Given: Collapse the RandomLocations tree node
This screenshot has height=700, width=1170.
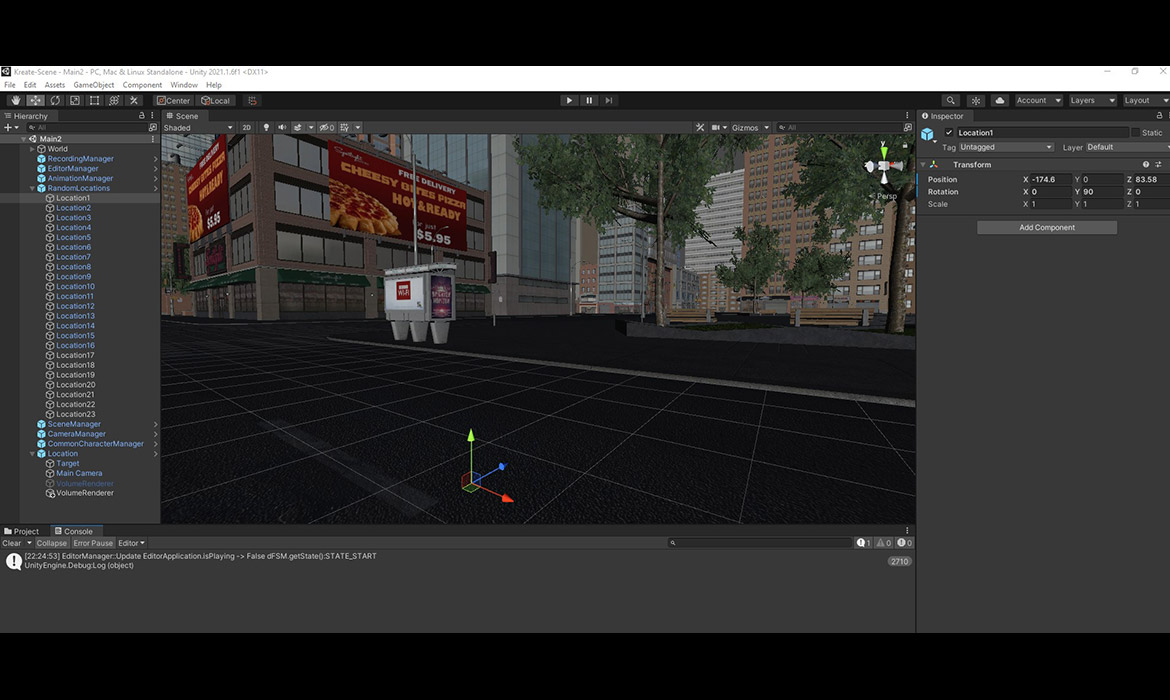Looking at the screenshot, I should tap(32, 188).
